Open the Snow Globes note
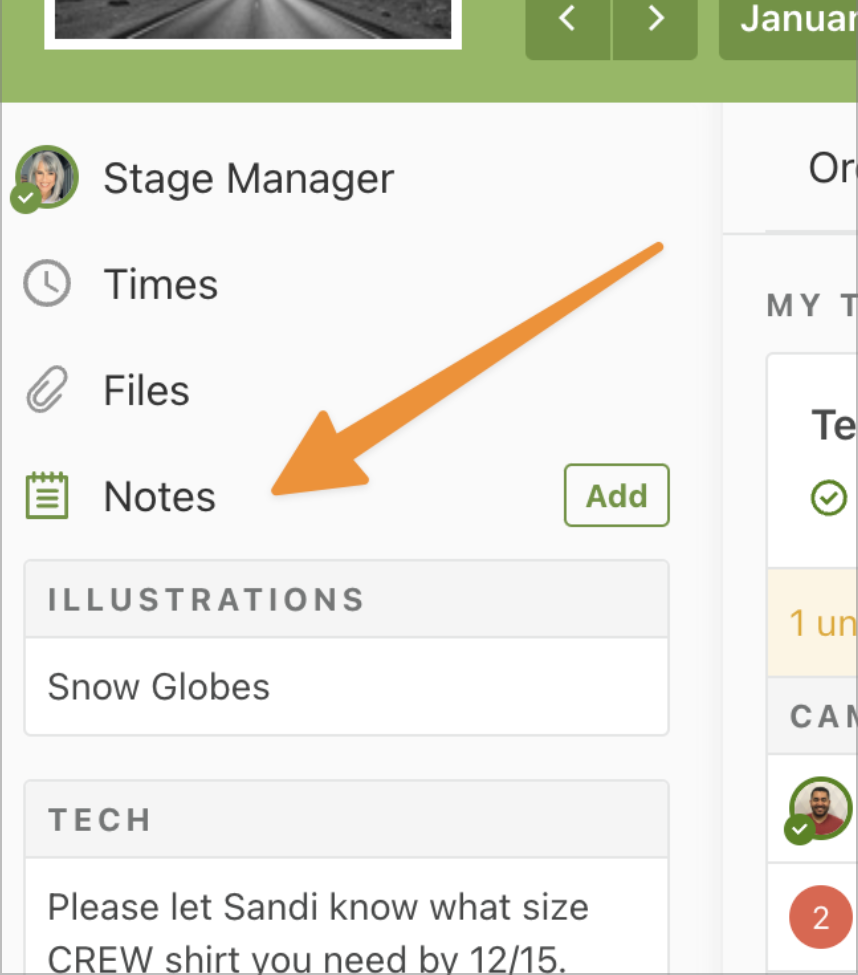Image resolution: width=858 pixels, height=975 pixels. click(x=346, y=687)
